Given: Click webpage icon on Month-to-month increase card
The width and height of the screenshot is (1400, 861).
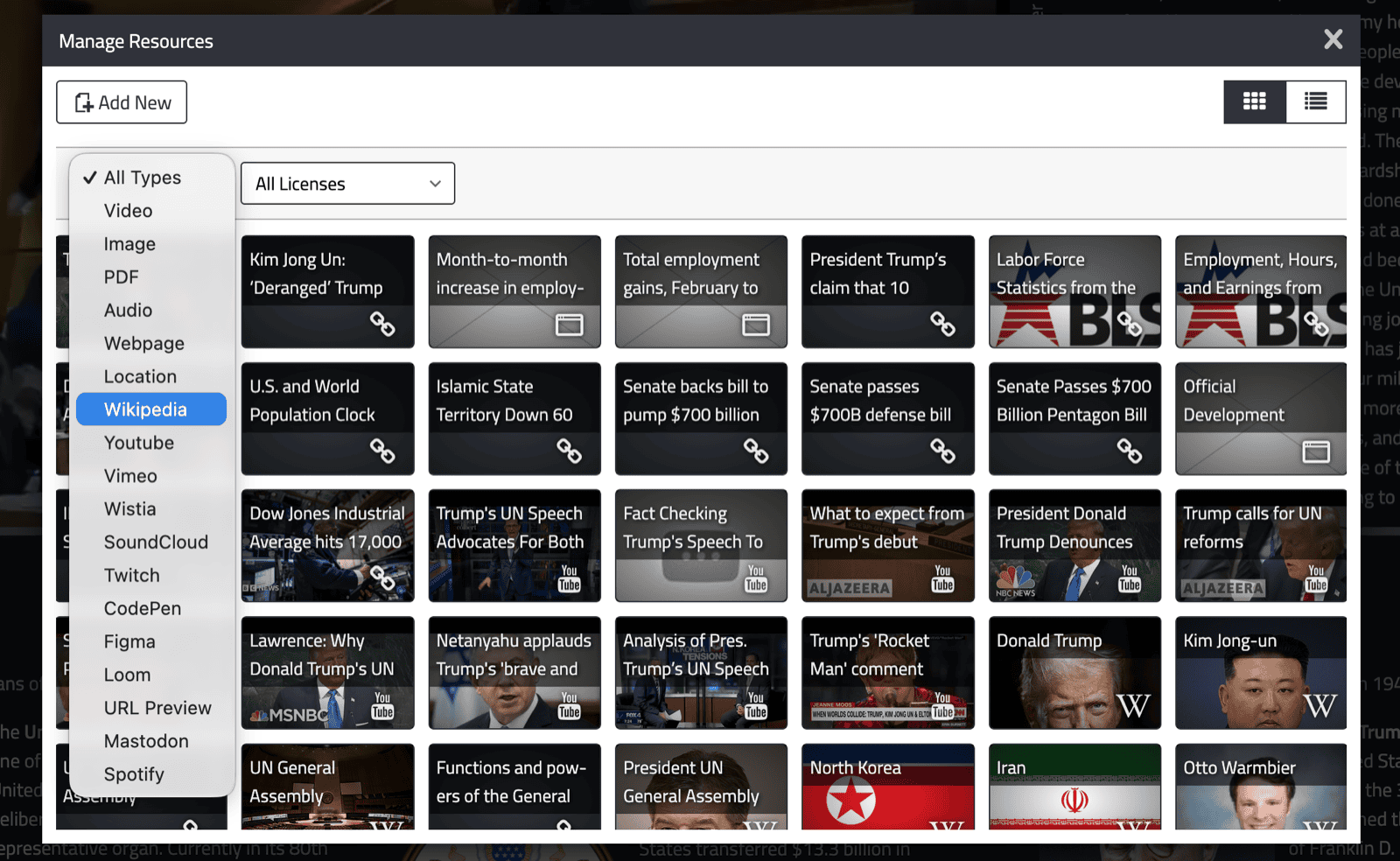Looking at the screenshot, I should pyautogui.click(x=569, y=325).
